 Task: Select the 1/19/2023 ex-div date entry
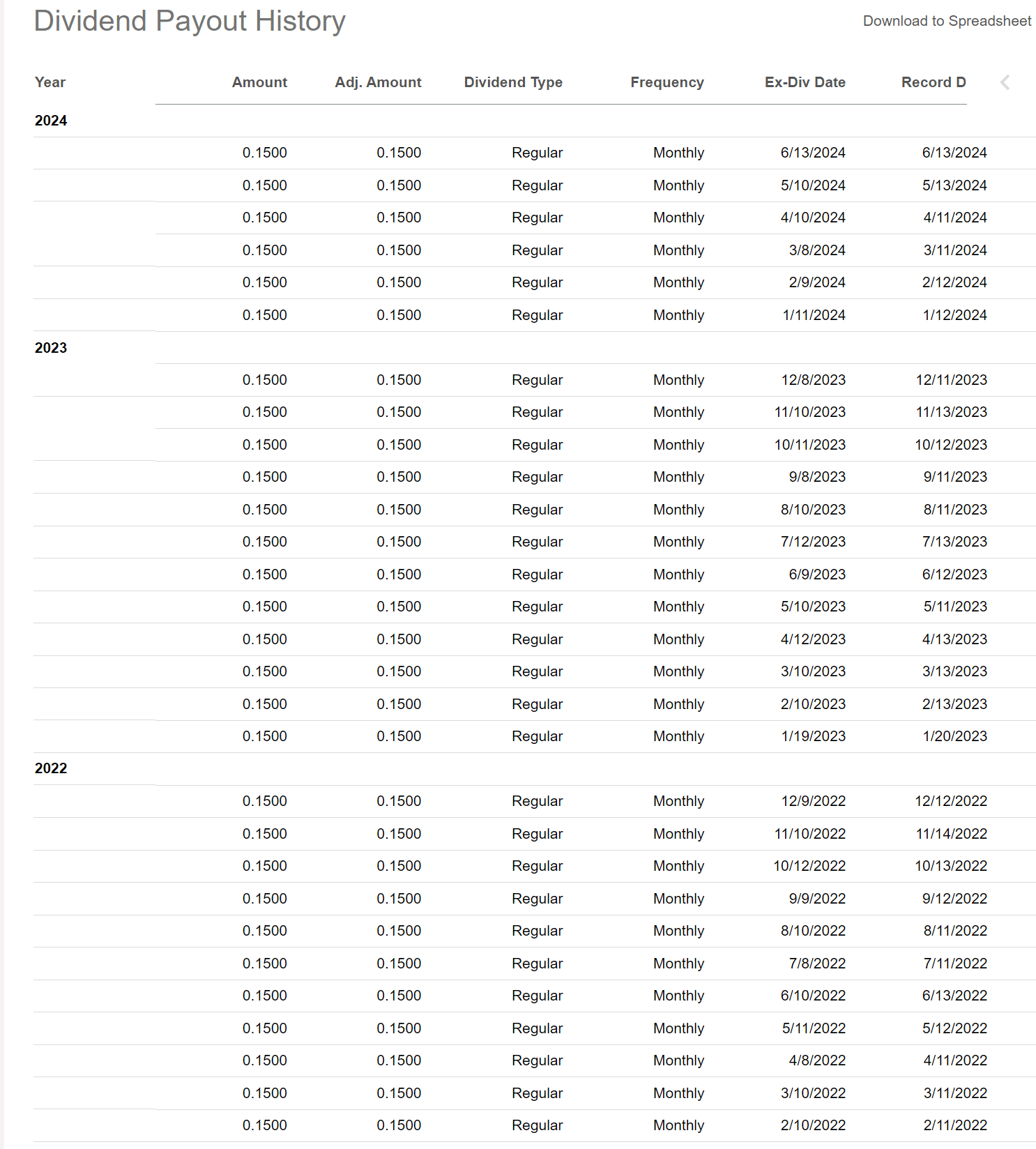[813, 736]
